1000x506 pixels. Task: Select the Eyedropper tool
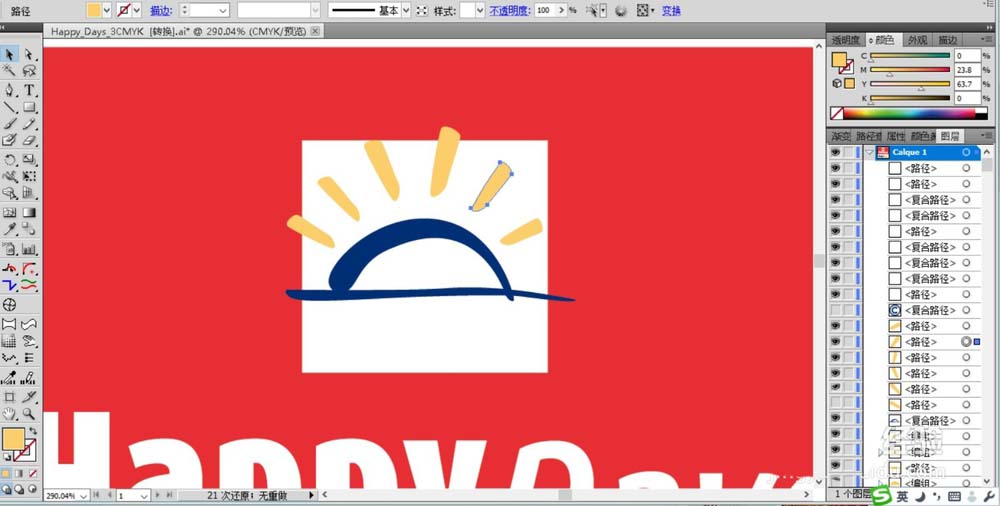[x=10, y=229]
